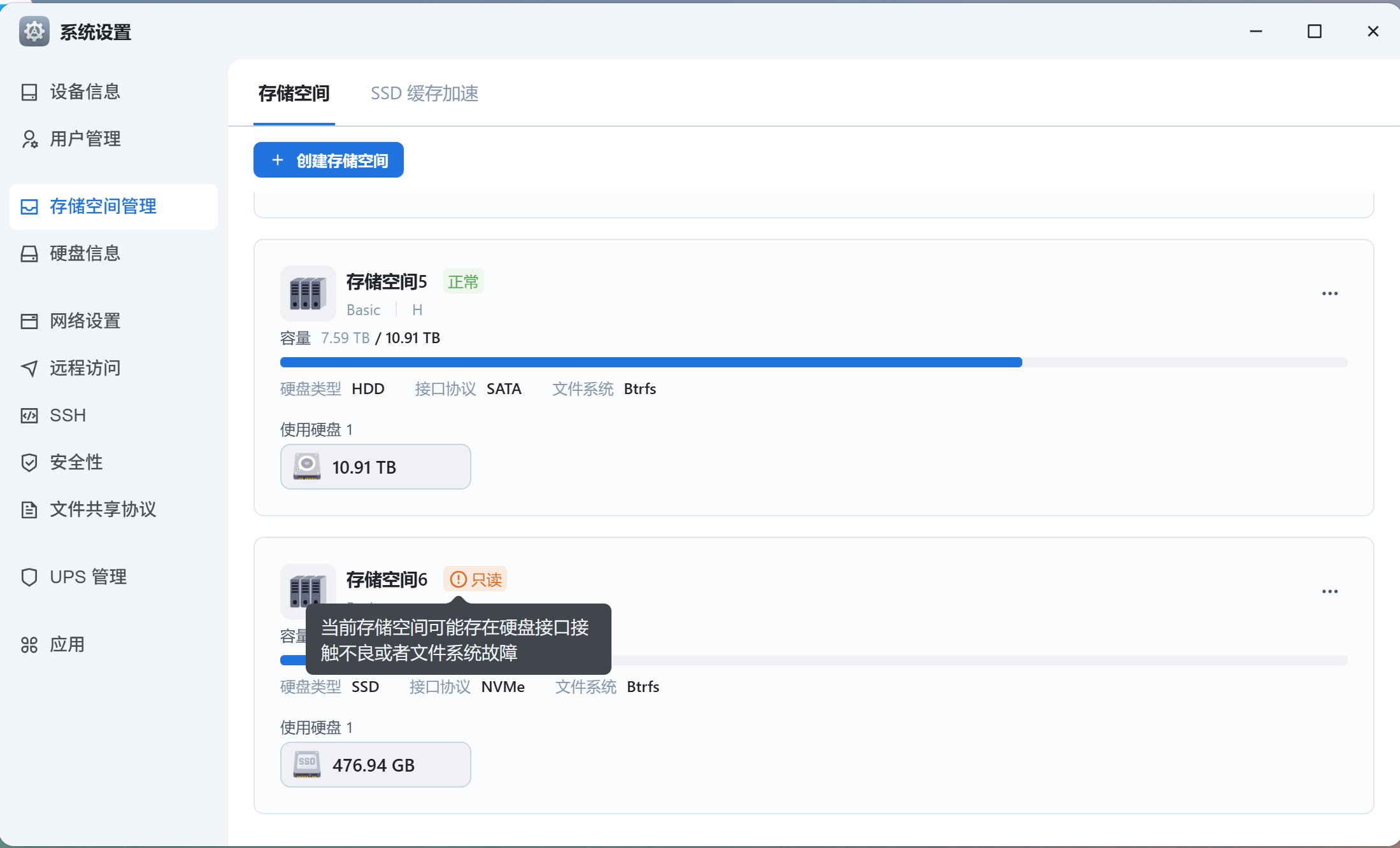Click the SSD disk type value in 存储空间6
This screenshot has width=1400, height=848.
[x=365, y=687]
